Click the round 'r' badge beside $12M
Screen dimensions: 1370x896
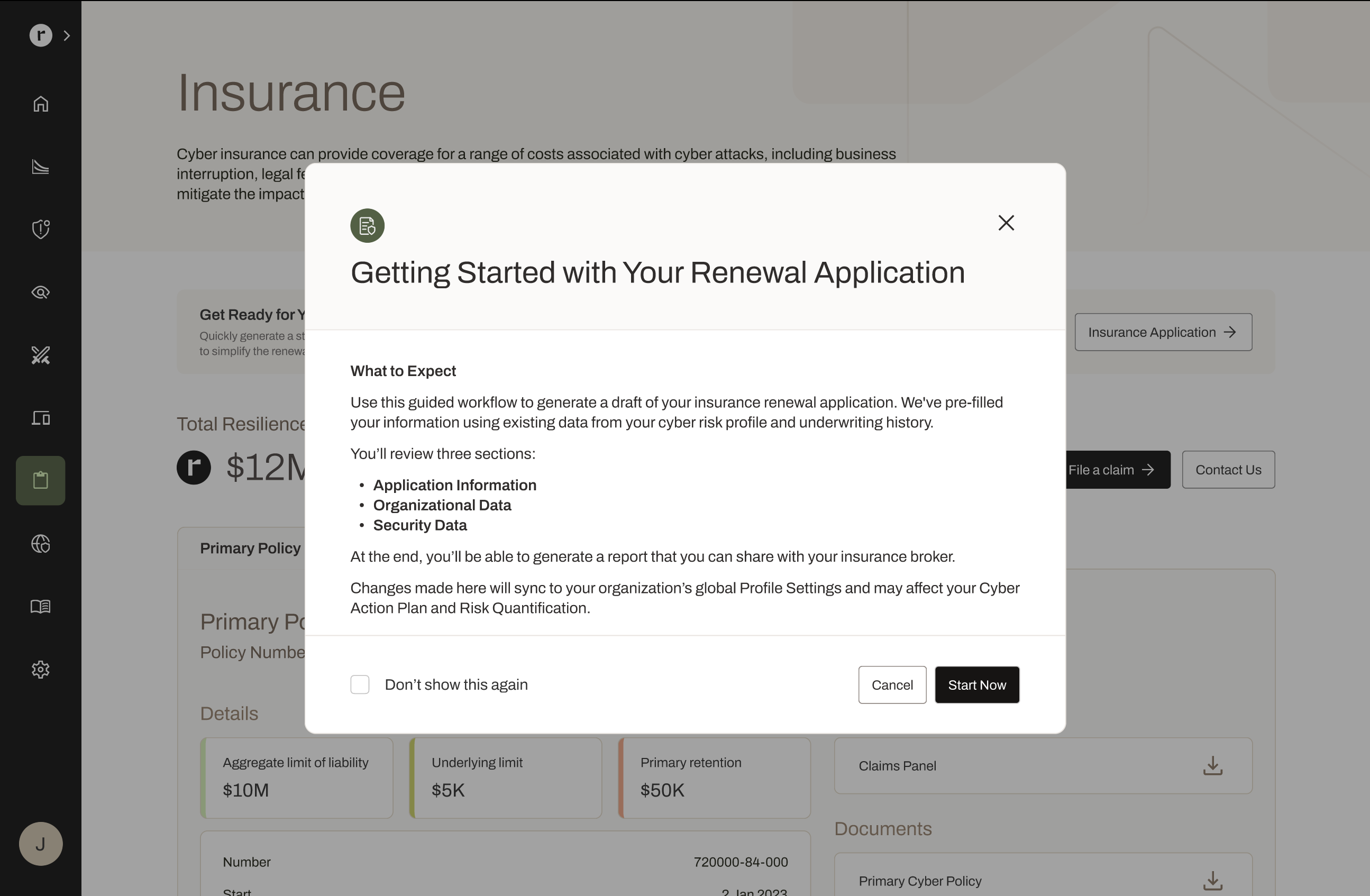[194, 467]
